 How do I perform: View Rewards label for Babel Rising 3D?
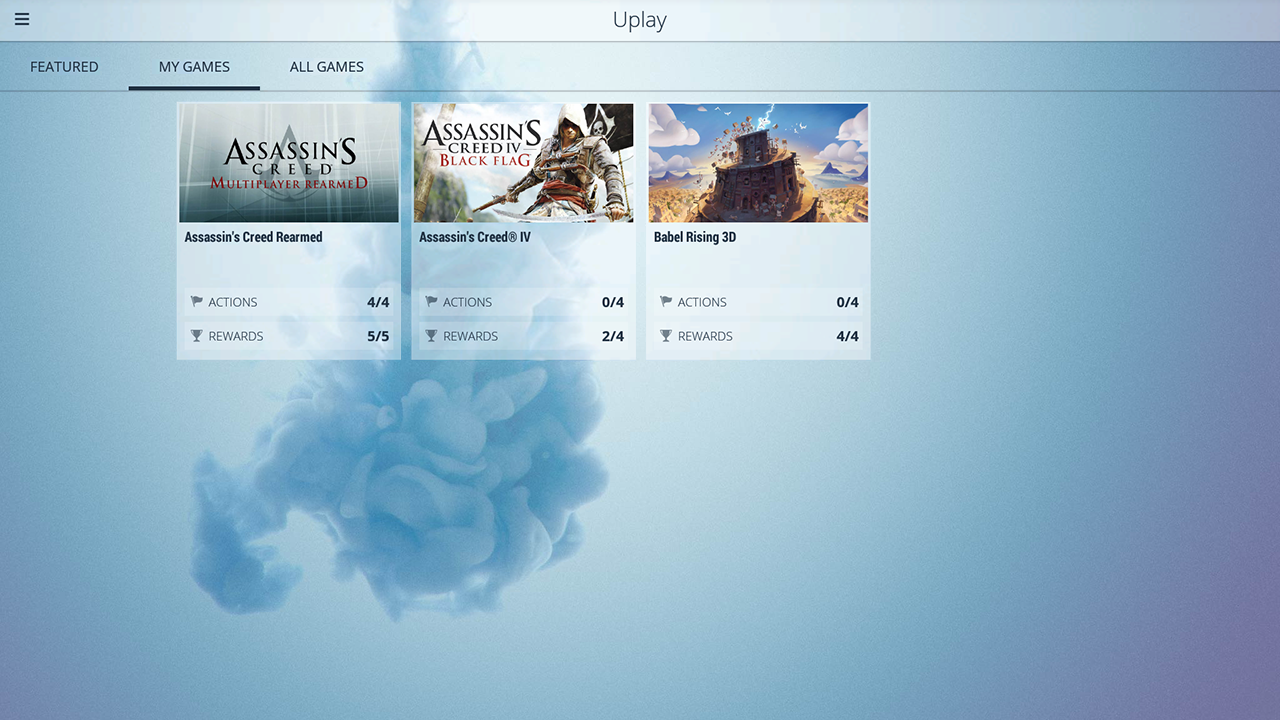tap(705, 336)
